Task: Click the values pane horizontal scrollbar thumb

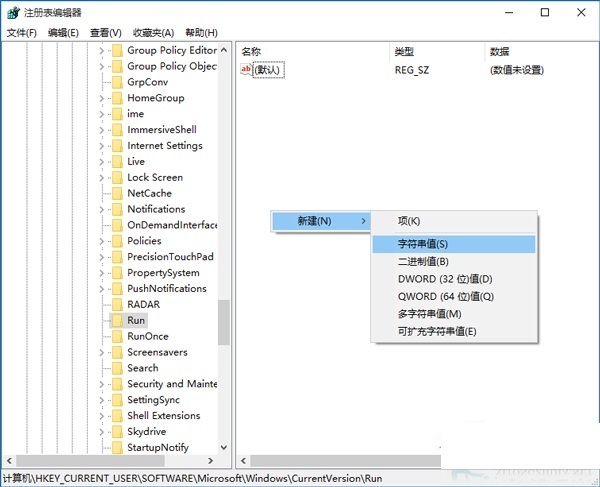Action: 346,461
